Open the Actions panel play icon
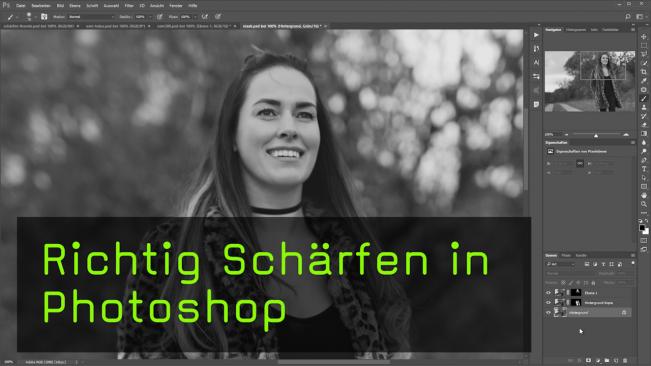 click(x=536, y=35)
